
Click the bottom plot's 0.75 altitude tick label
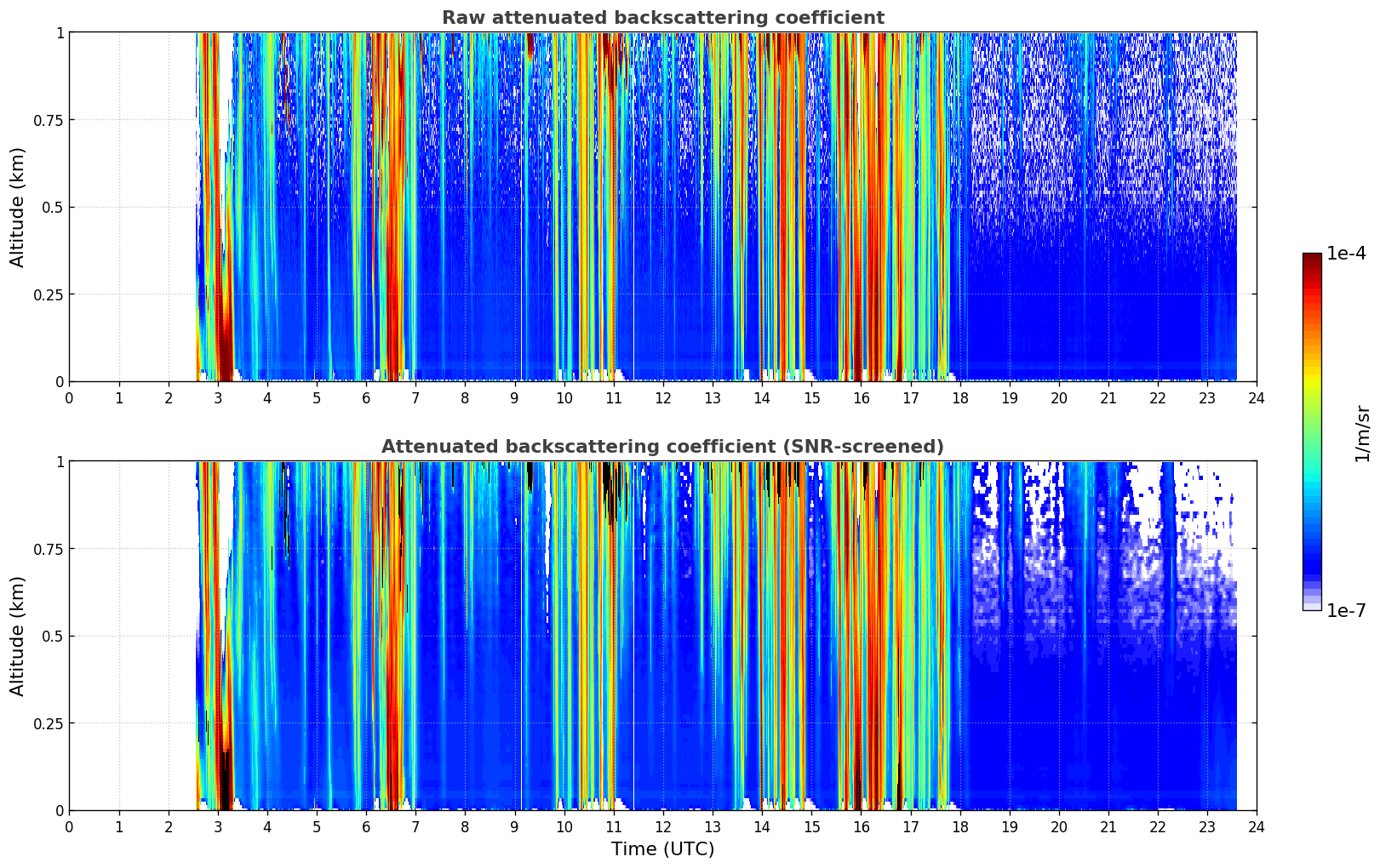point(49,549)
